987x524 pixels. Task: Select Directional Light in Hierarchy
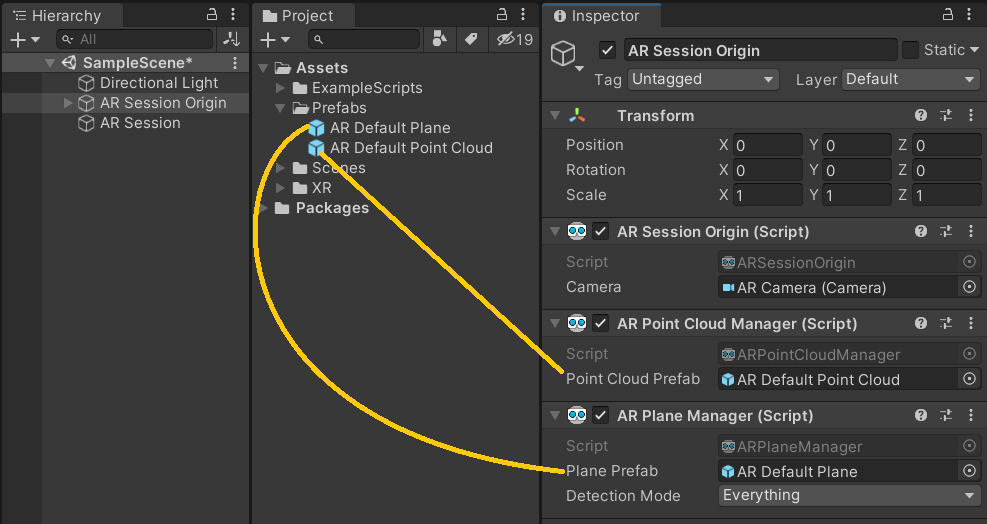(x=159, y=83)
